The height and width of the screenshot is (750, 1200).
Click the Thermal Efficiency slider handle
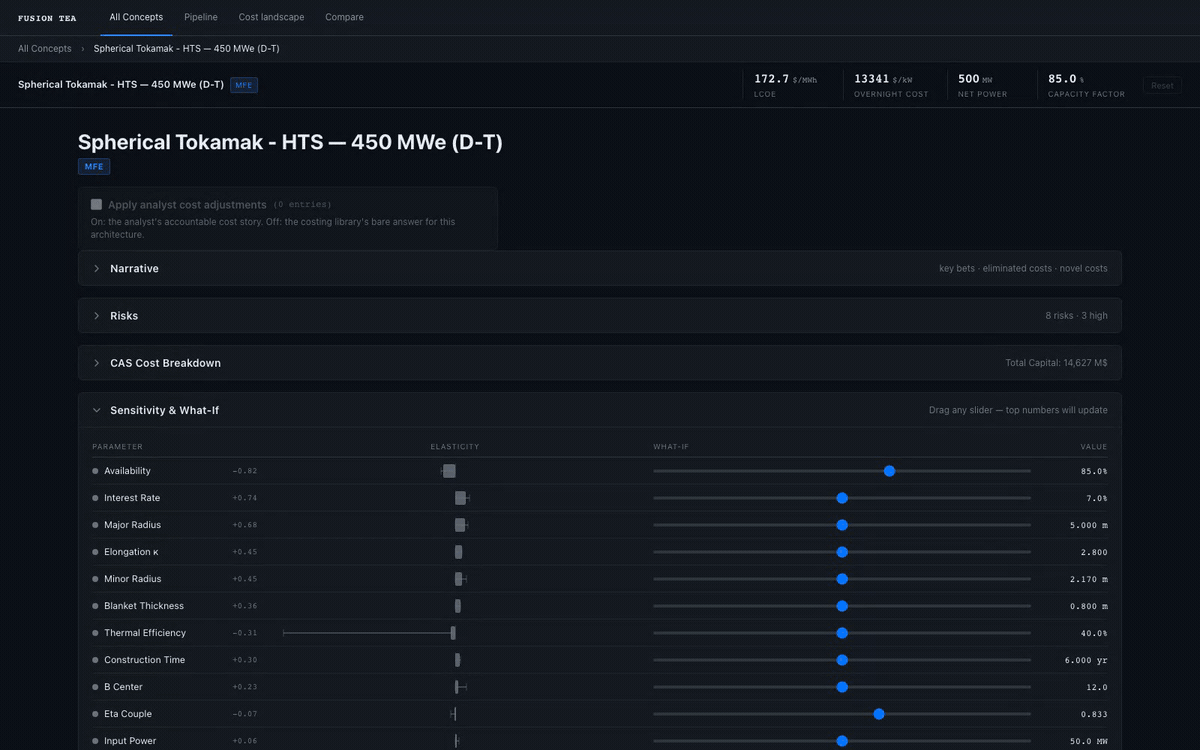842,633
